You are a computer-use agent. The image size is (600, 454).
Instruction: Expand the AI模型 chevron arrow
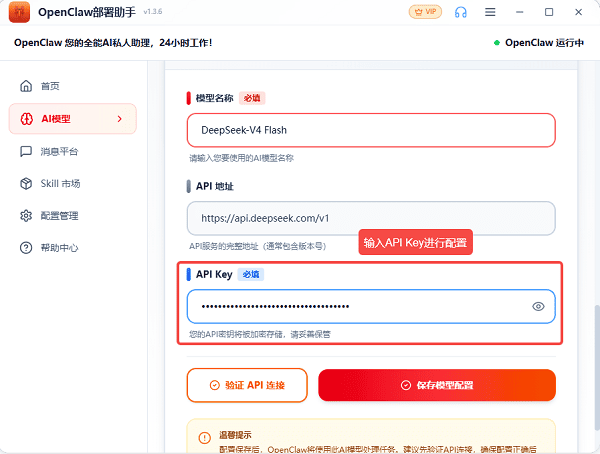[x=120, y=119]
